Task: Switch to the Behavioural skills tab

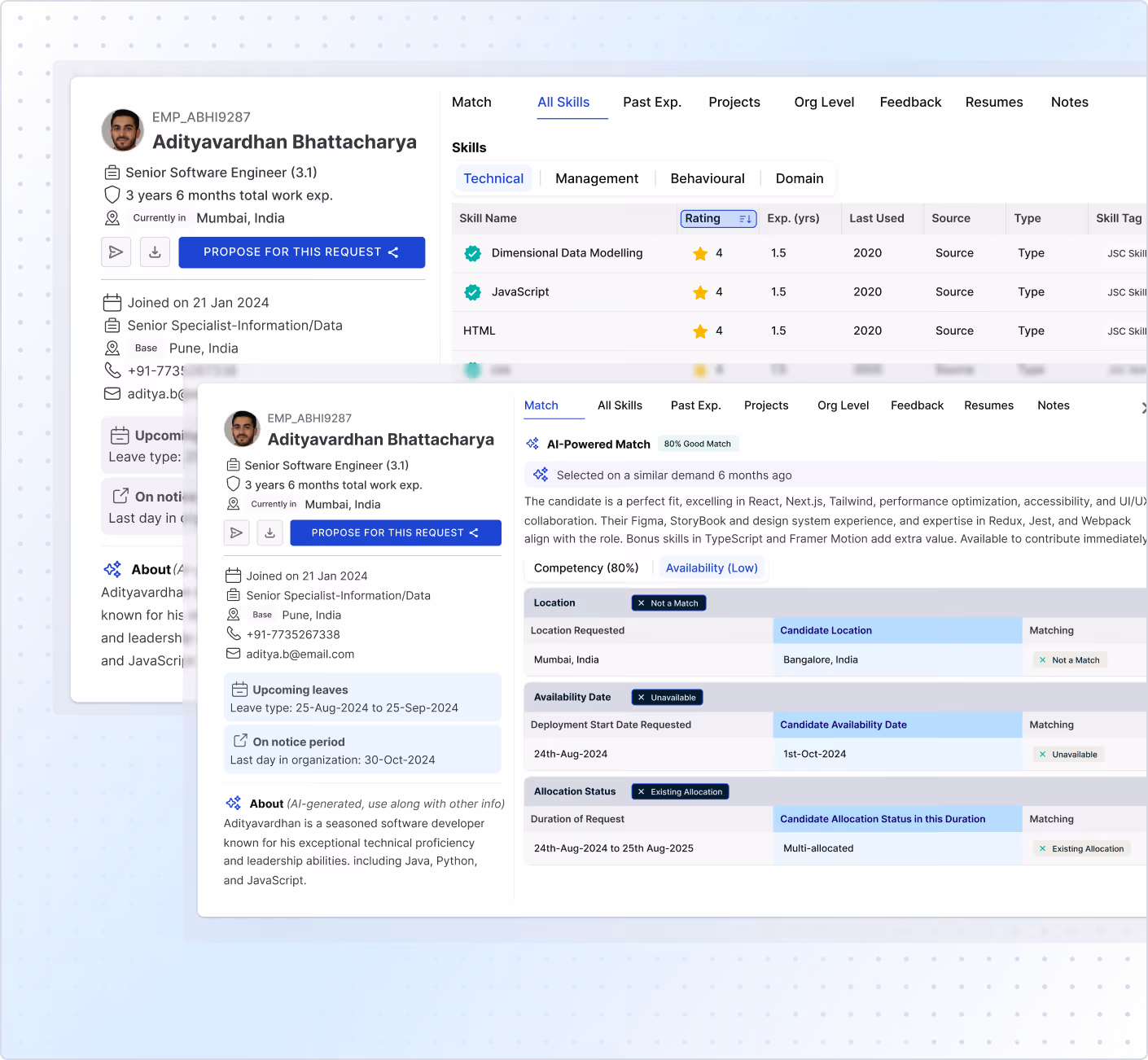Action: click(x=707, y=178)
